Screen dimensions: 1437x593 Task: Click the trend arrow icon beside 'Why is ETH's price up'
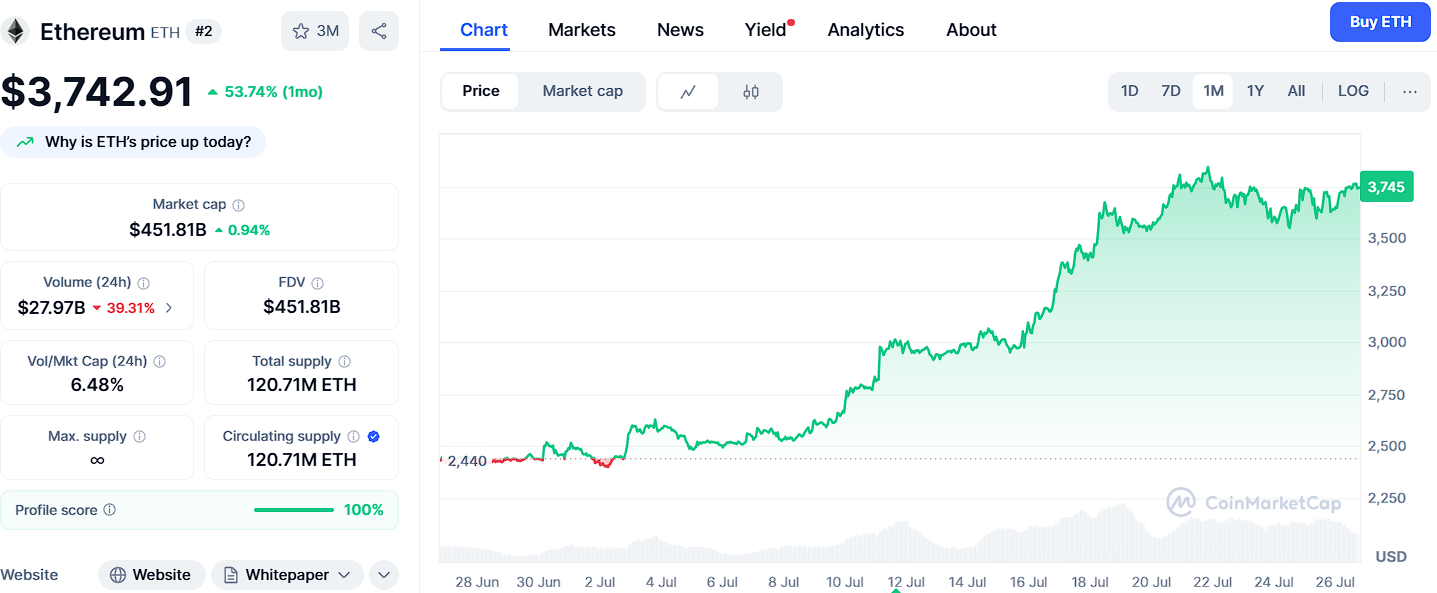25,142
